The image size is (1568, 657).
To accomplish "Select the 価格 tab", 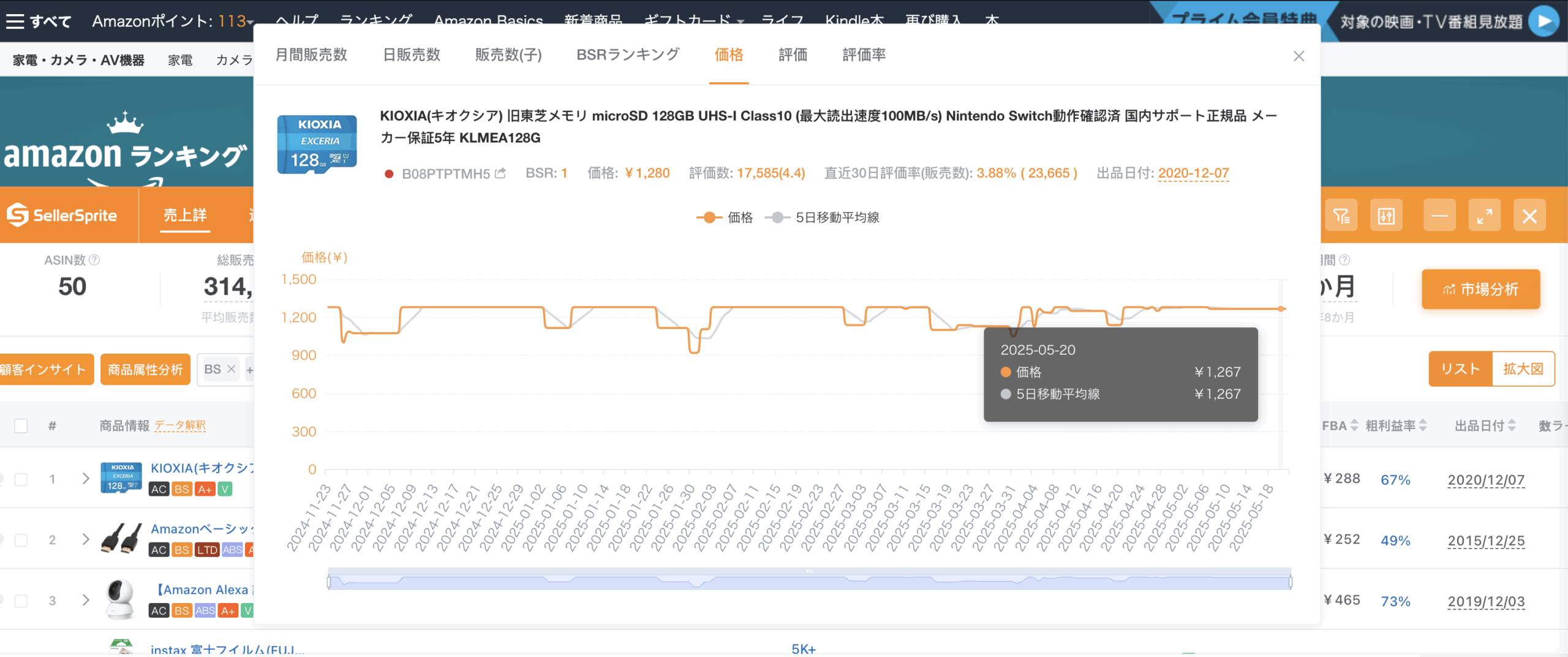I will [729, 55].
